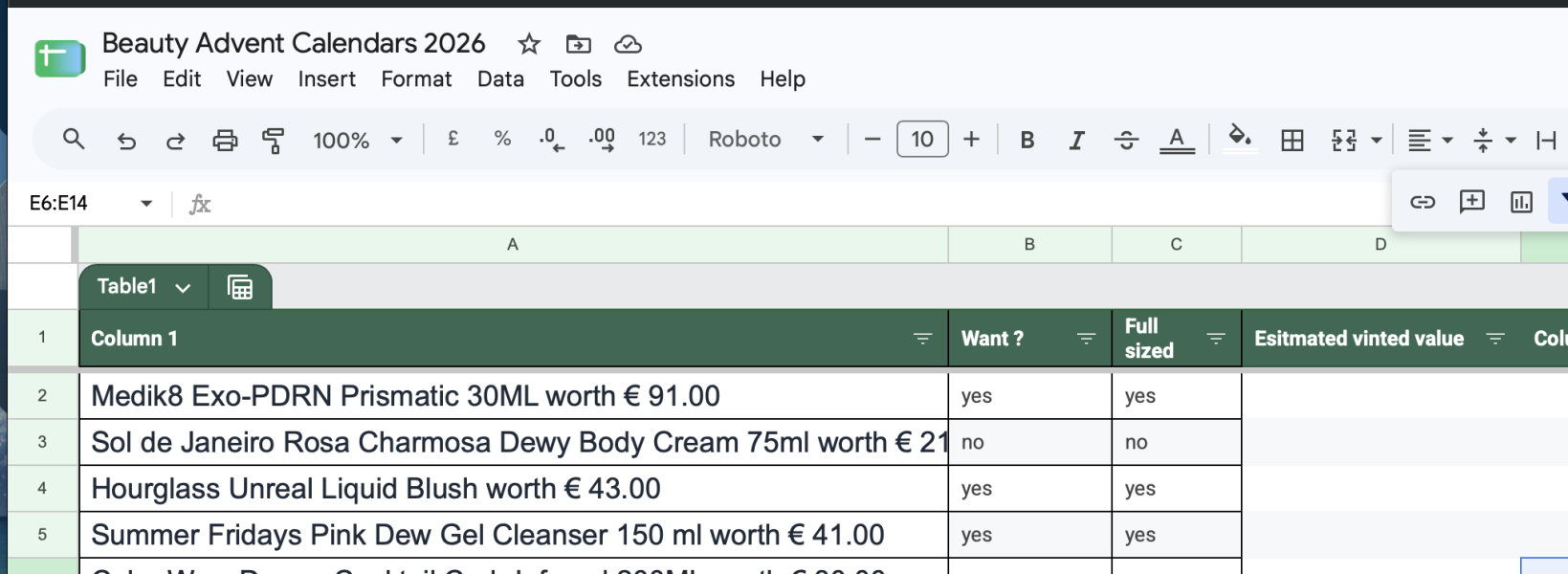Select cell Medik8 Exo-PDRN Prismatic 30ML
This screenshot has width=1568, height=574.
tap(513, 396)
